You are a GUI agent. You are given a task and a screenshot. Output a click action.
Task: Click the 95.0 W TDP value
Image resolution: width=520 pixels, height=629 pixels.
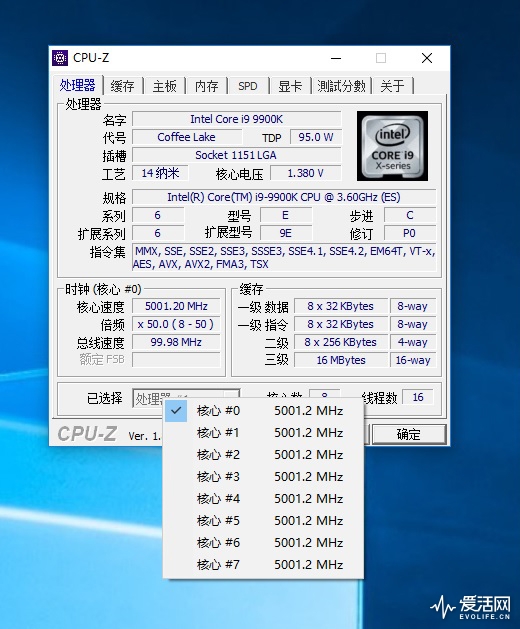point(316,137)
